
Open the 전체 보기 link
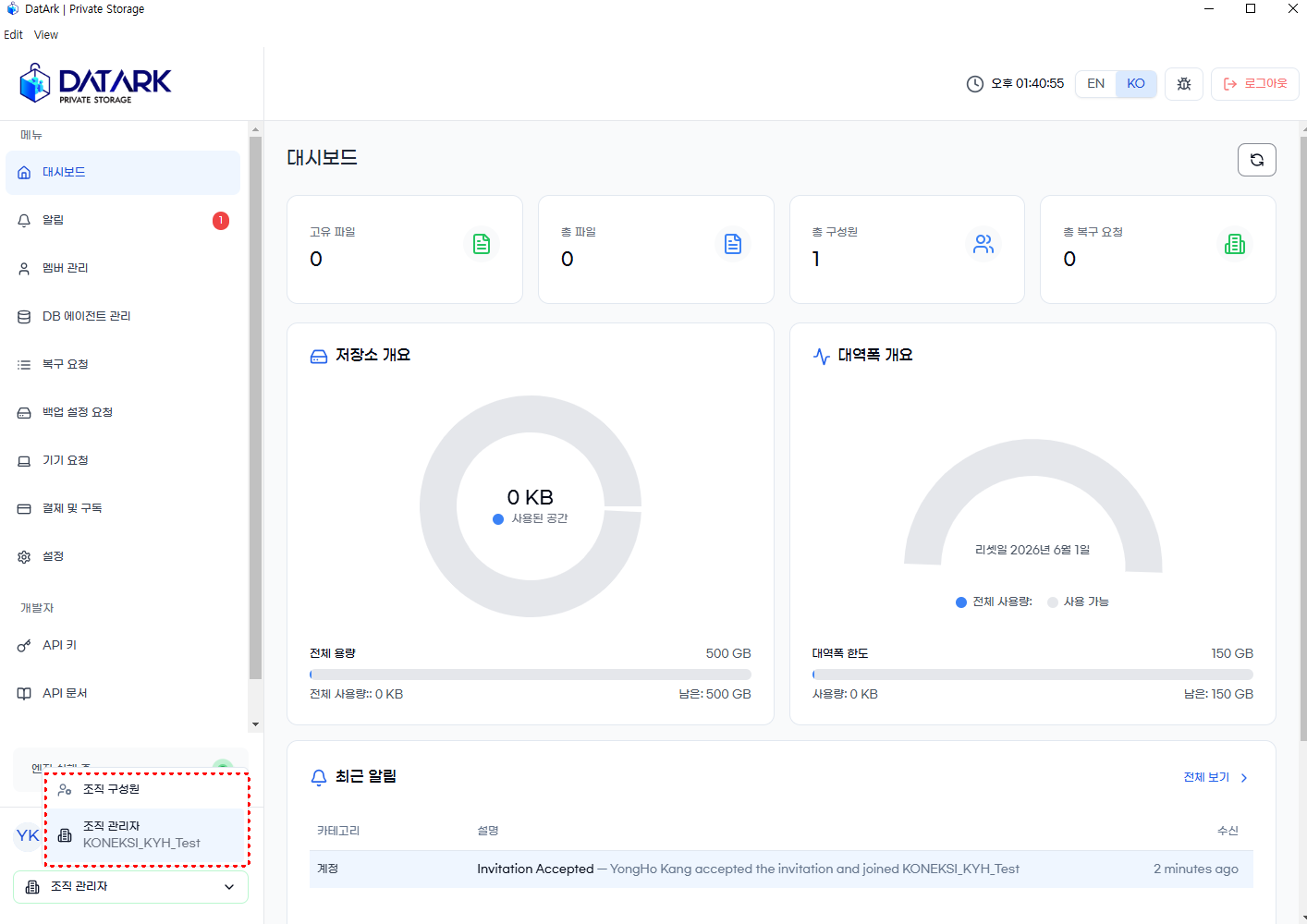pyautogui.click(x=1206, y=778)
